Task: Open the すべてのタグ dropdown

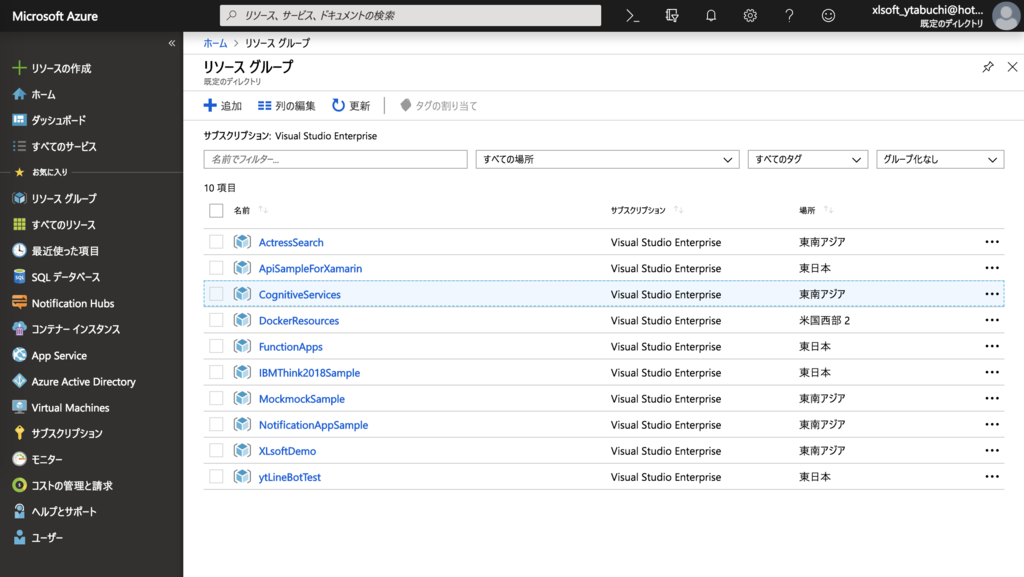Action: coord(807,159)
